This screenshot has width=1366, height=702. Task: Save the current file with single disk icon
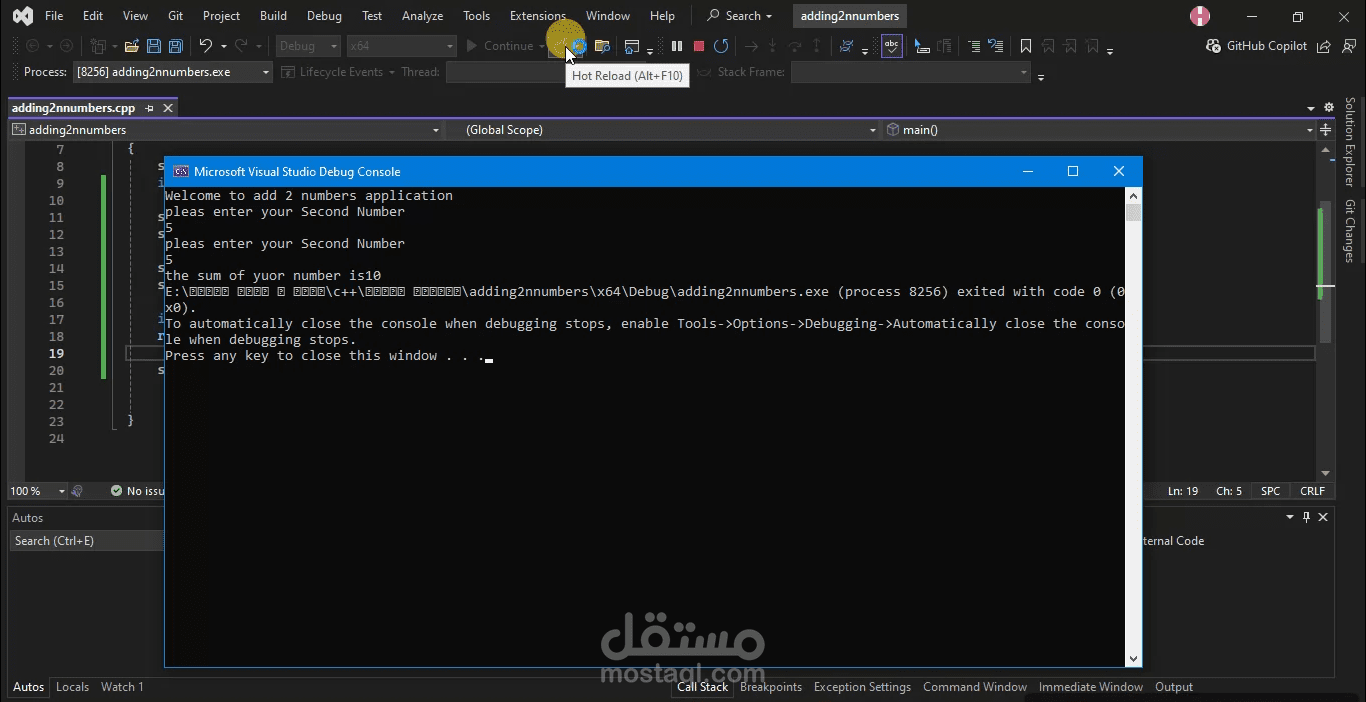click(154, 46)
